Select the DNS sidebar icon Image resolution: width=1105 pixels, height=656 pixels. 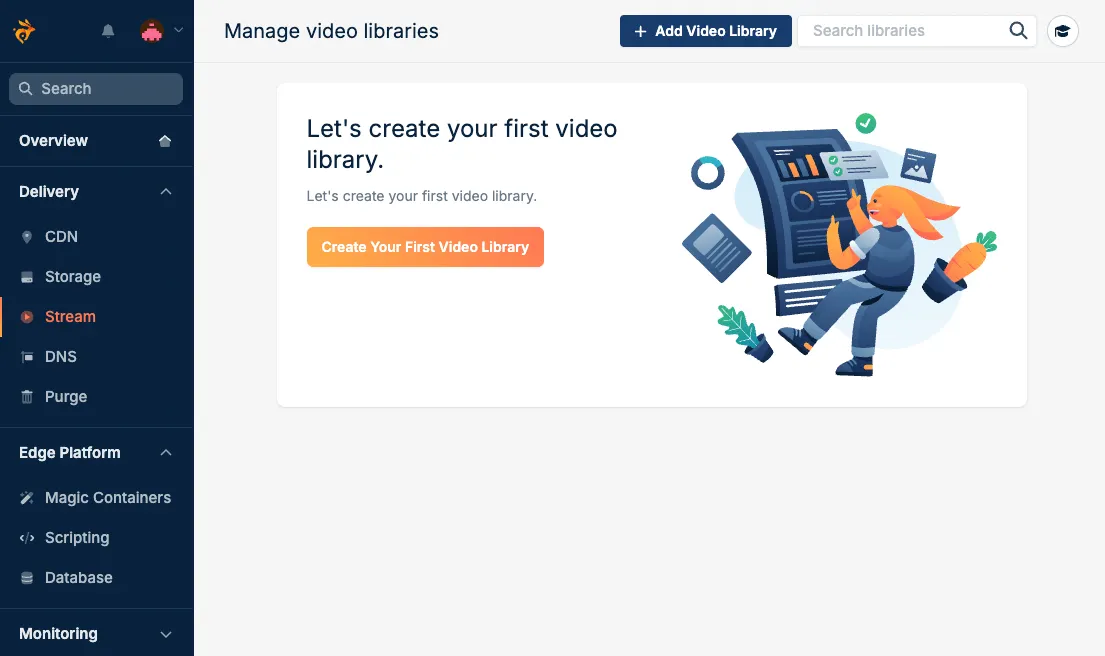pos(27,356)
